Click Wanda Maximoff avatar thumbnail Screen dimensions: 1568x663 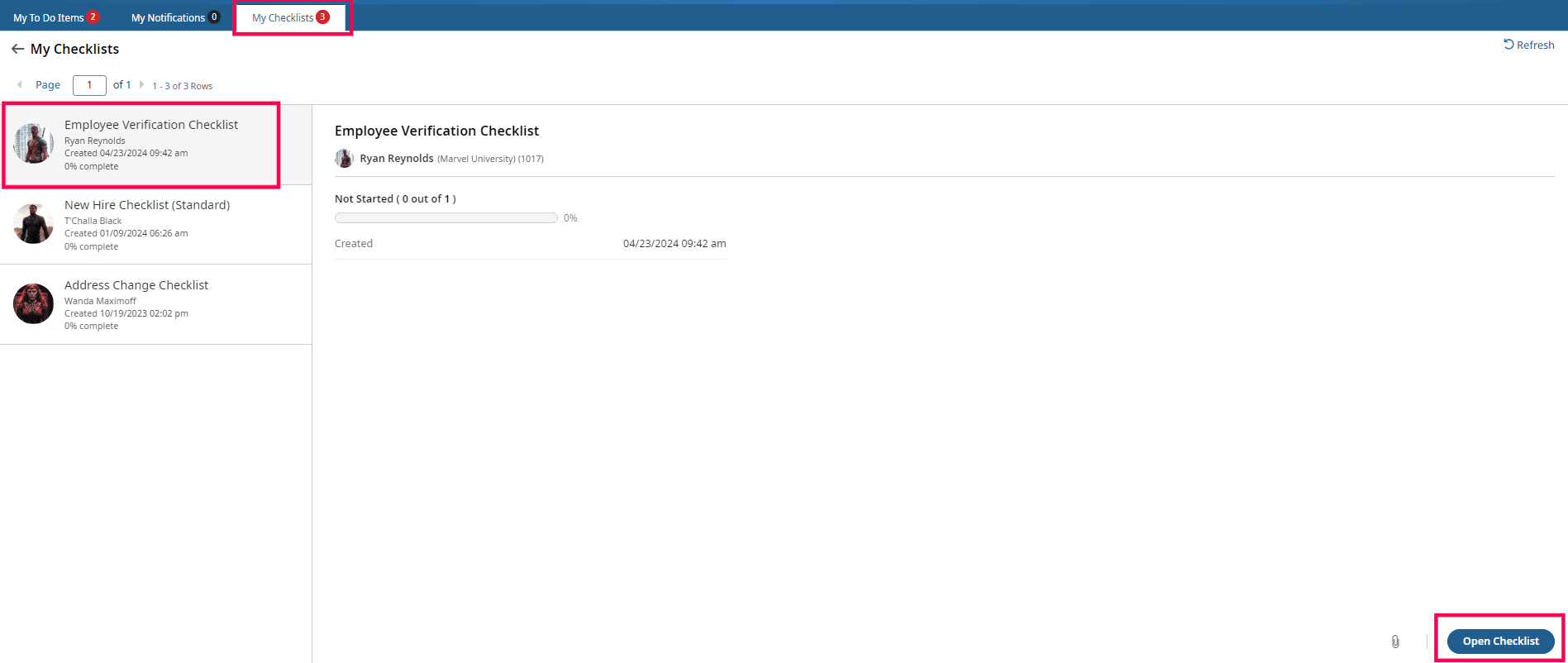coord(33,303)
